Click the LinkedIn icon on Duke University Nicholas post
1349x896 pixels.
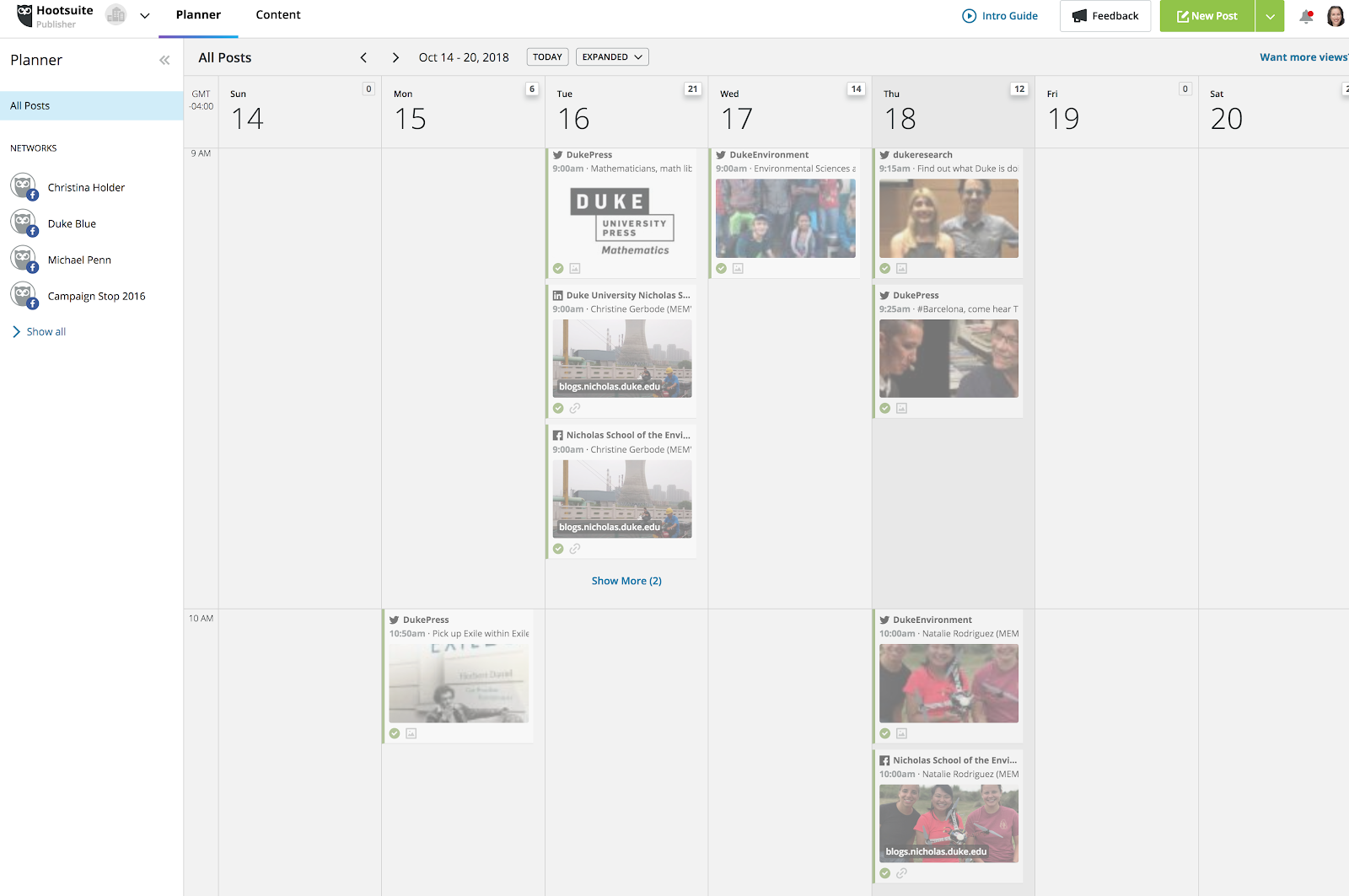pyautogui.click(x=558, y=296)
